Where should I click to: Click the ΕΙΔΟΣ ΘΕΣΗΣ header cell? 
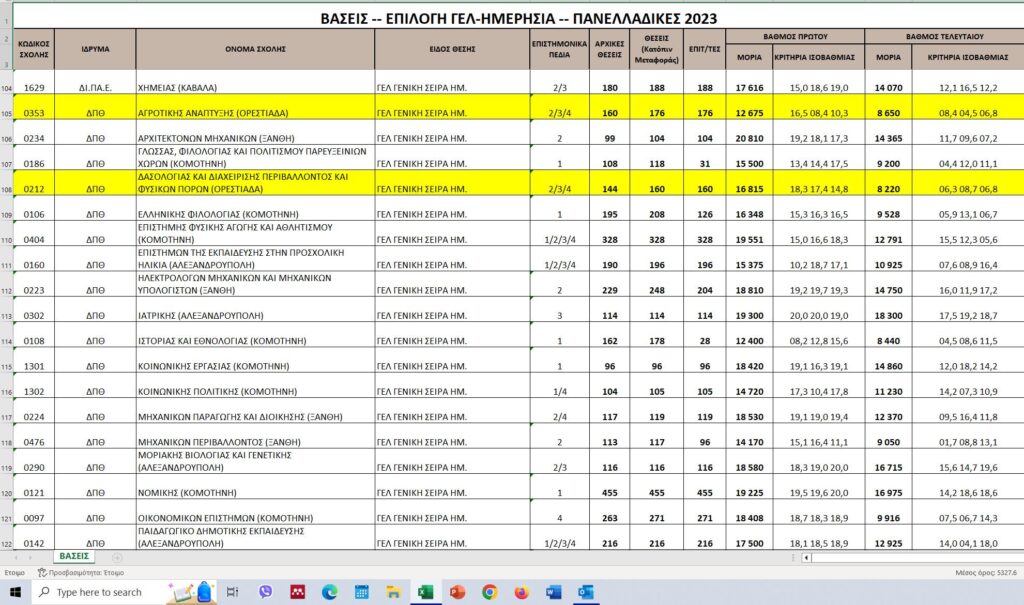[452, 49]
